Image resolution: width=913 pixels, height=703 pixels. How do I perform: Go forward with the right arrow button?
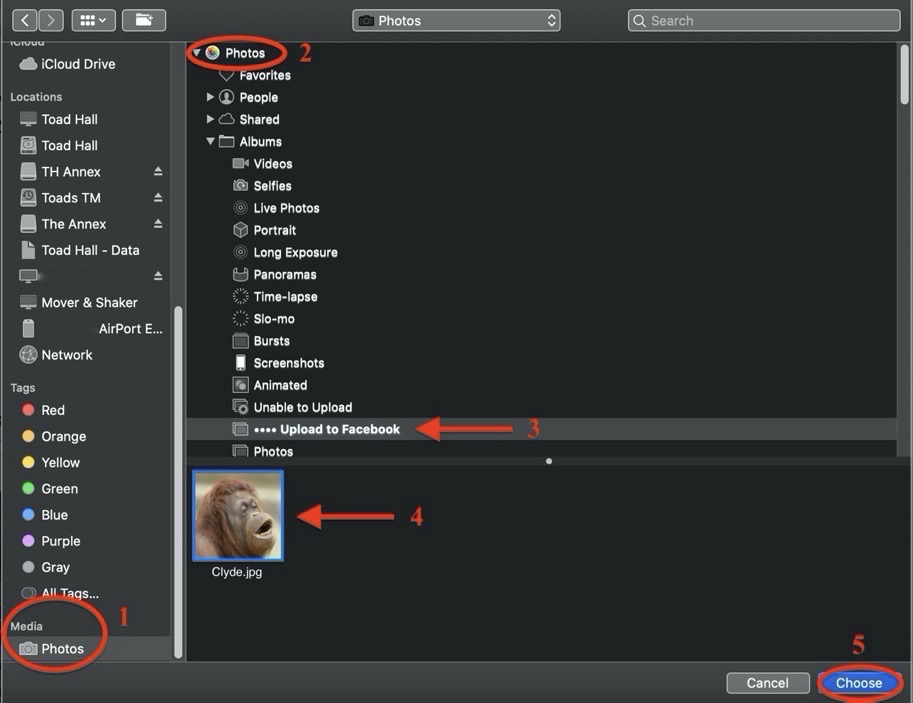(x=51, y=20)
